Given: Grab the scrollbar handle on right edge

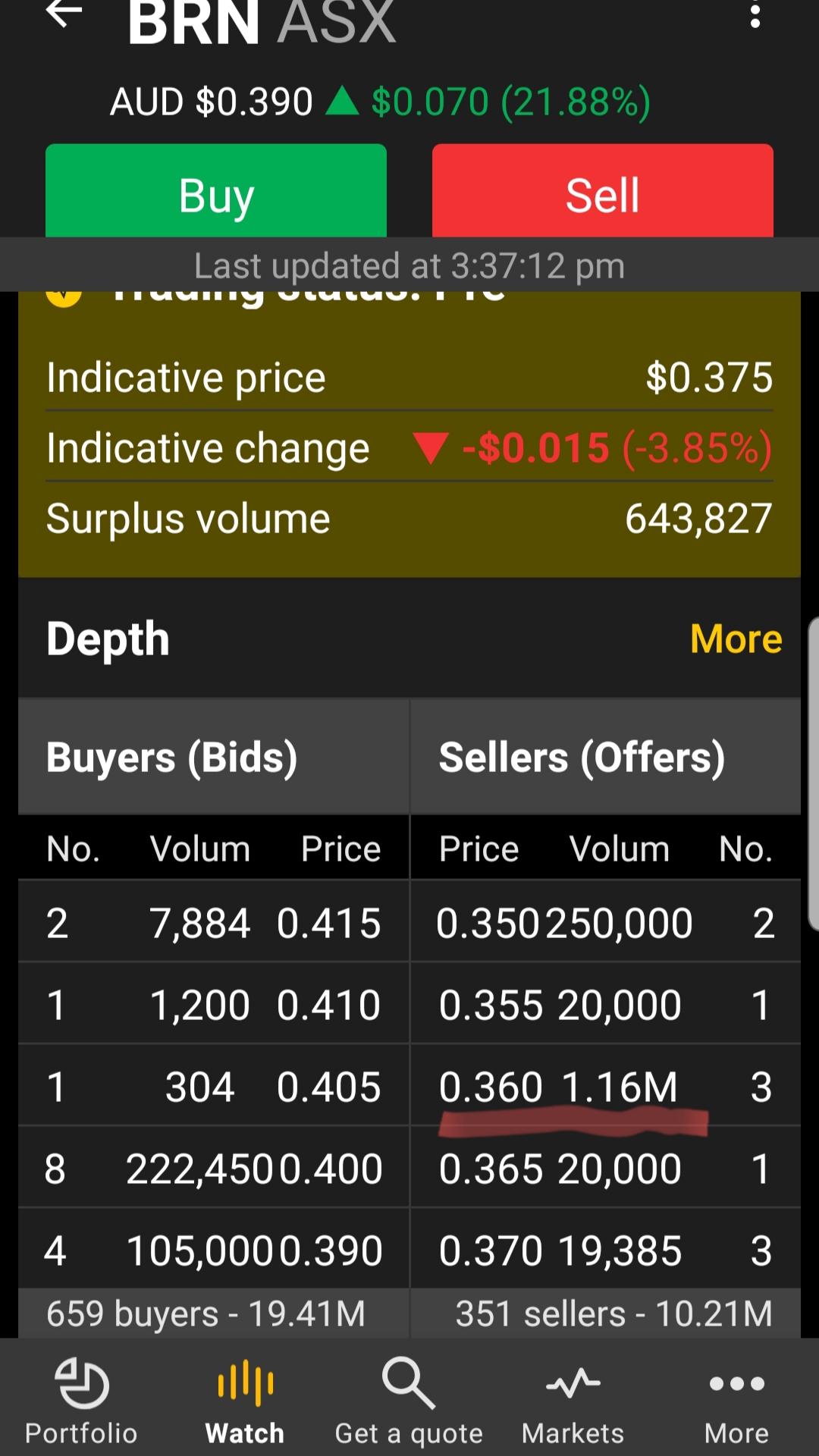Looking at the screenshot, I should pyautogui.click(x=813, y=773).
